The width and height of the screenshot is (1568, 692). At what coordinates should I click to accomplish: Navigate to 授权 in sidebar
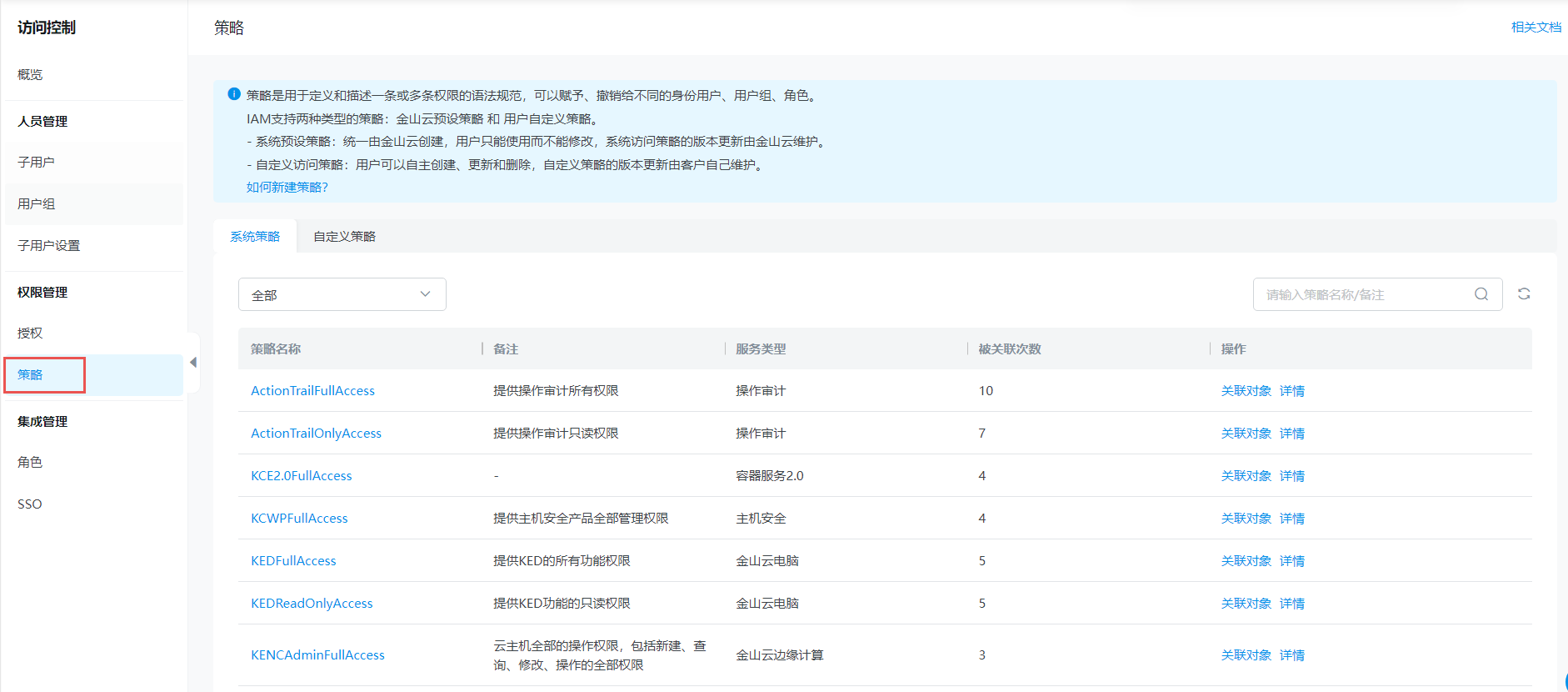point(30,333)
